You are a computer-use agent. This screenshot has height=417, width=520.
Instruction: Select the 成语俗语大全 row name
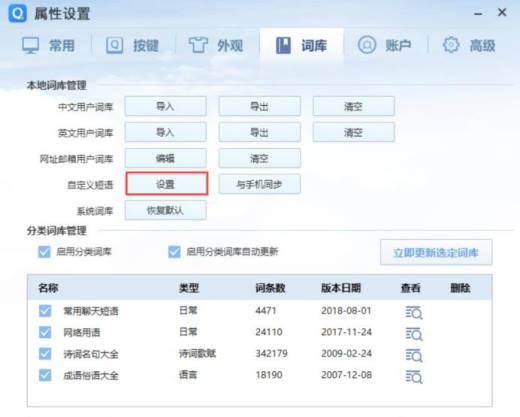[x=91, y=375]
